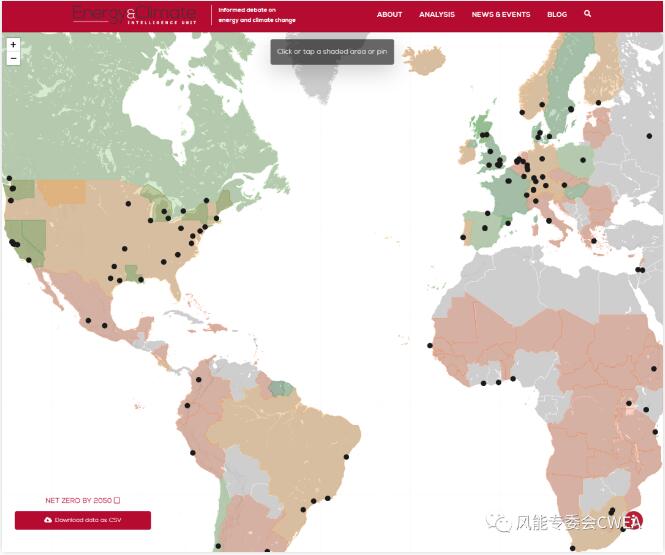Viewport: 665px width, 555px height.
Task: Click the search magnifier icon in header
Action: pyautogui.click(x=587, y=14)
